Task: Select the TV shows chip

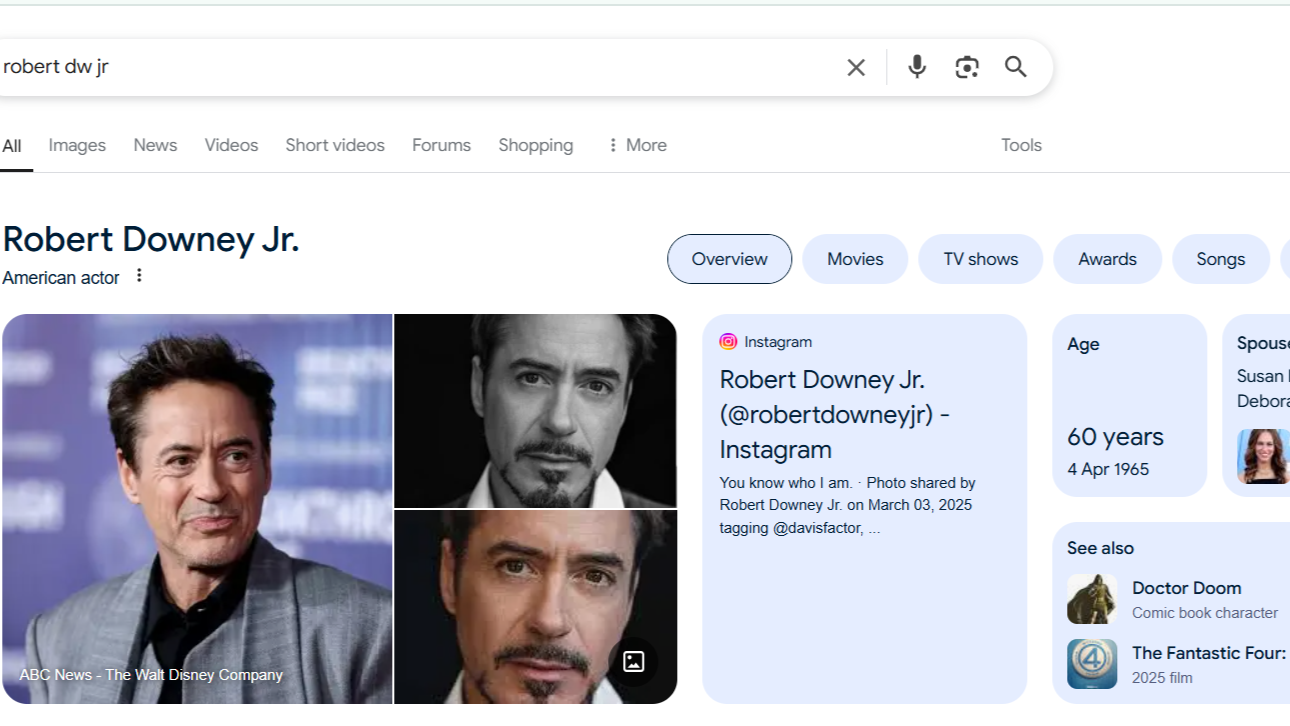Action: pyautogui.click(x=981, y=259)
